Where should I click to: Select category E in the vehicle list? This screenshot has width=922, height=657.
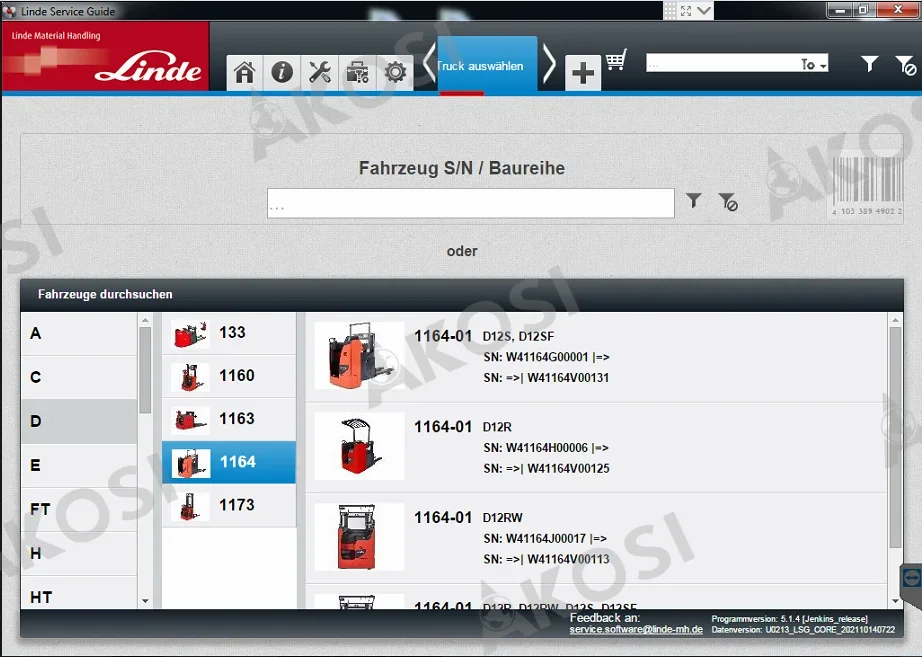[79, 465]
